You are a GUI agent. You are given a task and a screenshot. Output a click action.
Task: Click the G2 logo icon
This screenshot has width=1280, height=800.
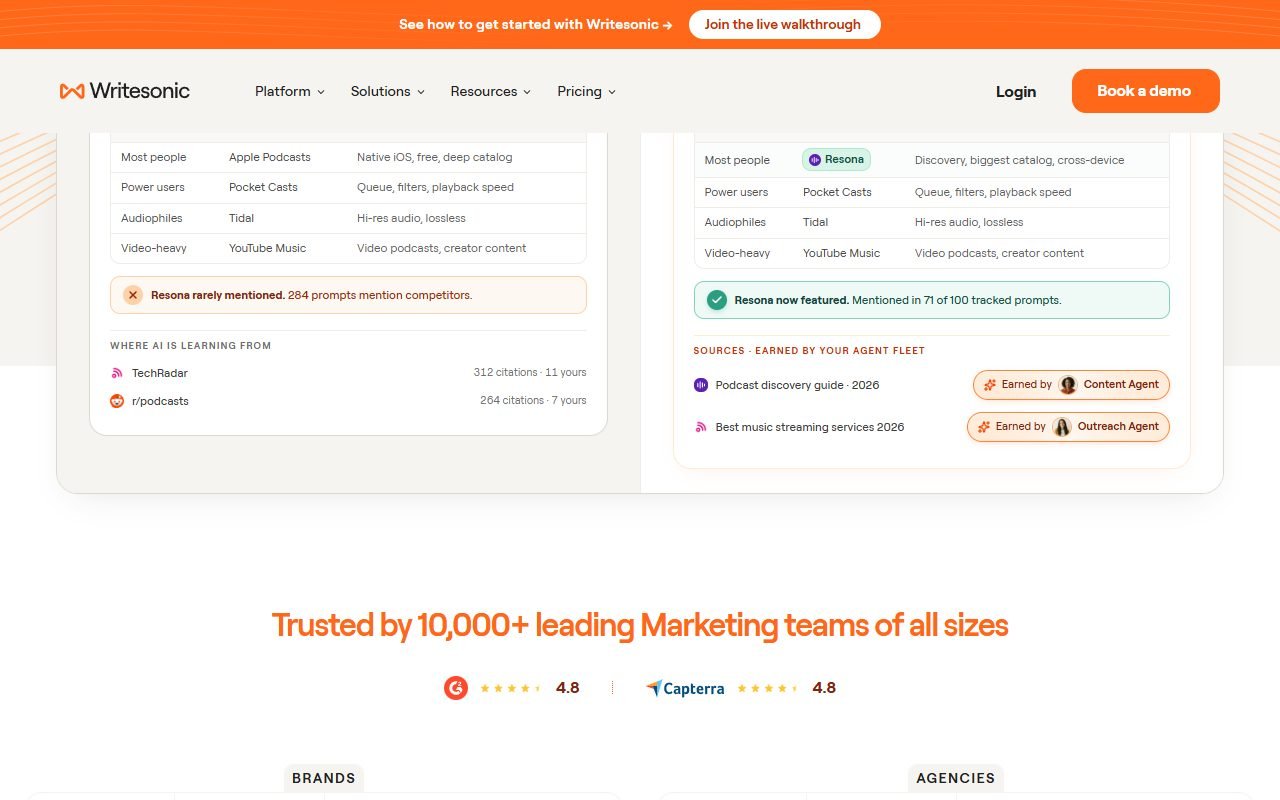coord(456,688)
